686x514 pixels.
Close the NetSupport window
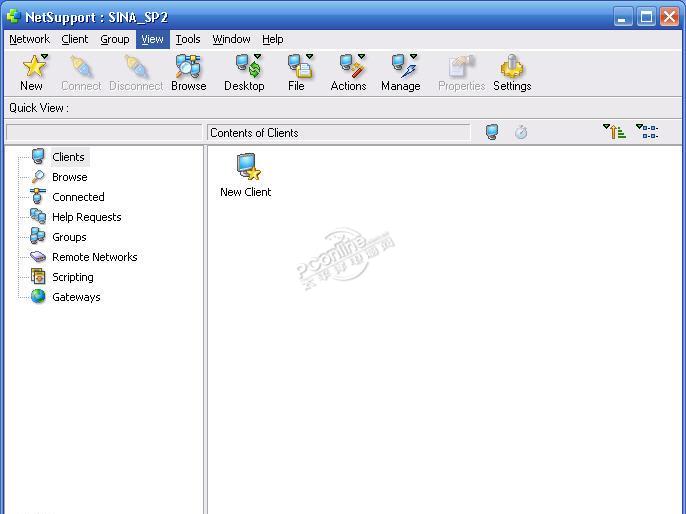(669, 17)
